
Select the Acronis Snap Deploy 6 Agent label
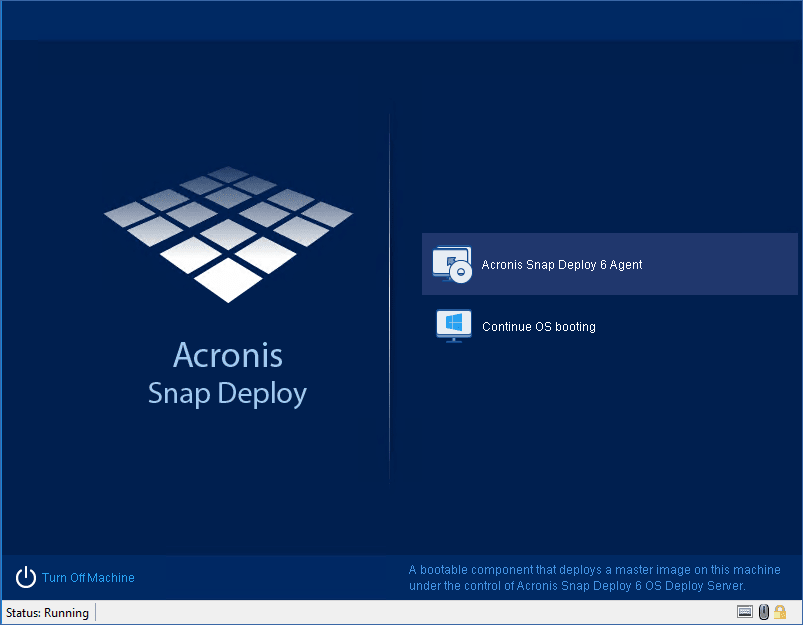click(x=561, y=265)
